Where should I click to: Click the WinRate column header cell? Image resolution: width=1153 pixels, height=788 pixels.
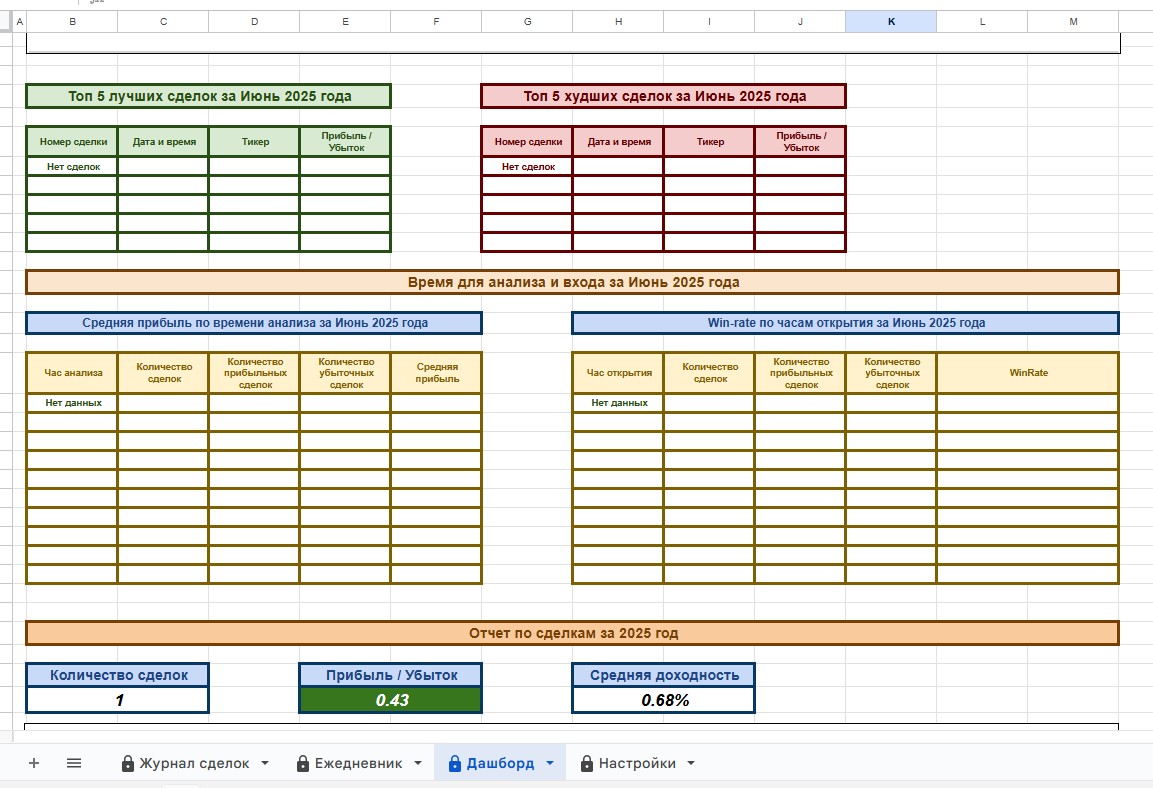click(x=1028, y=373)
